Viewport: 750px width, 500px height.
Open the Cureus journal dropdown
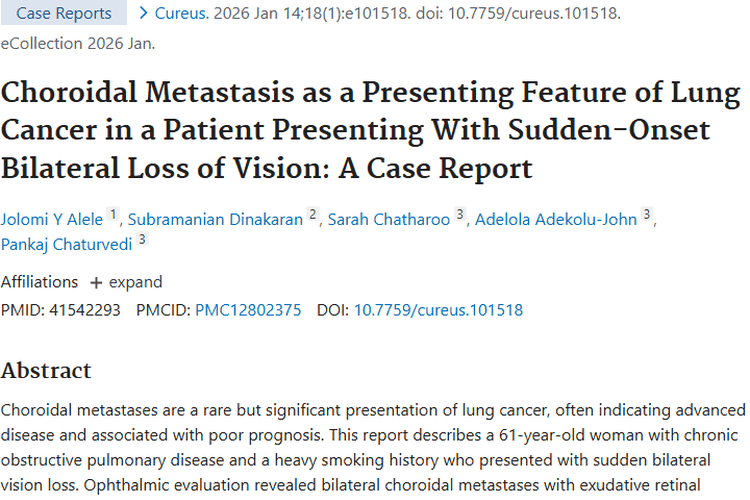pyautogui.click(x=183, y=13)
